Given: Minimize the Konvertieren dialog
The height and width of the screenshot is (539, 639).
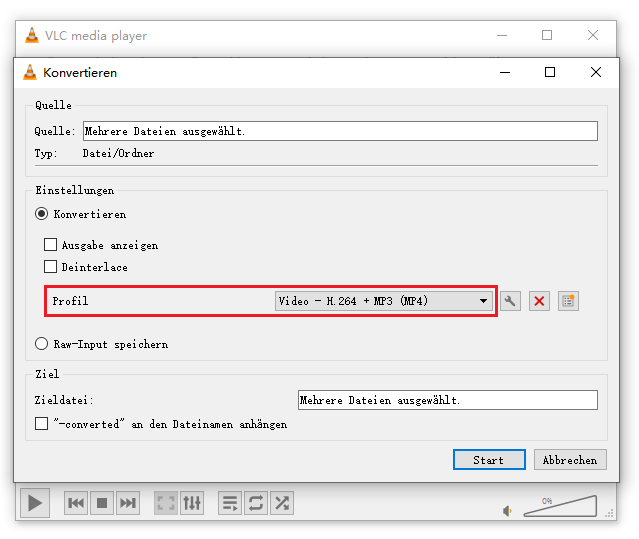Looking at the screenshot, I should coord(505,73).
